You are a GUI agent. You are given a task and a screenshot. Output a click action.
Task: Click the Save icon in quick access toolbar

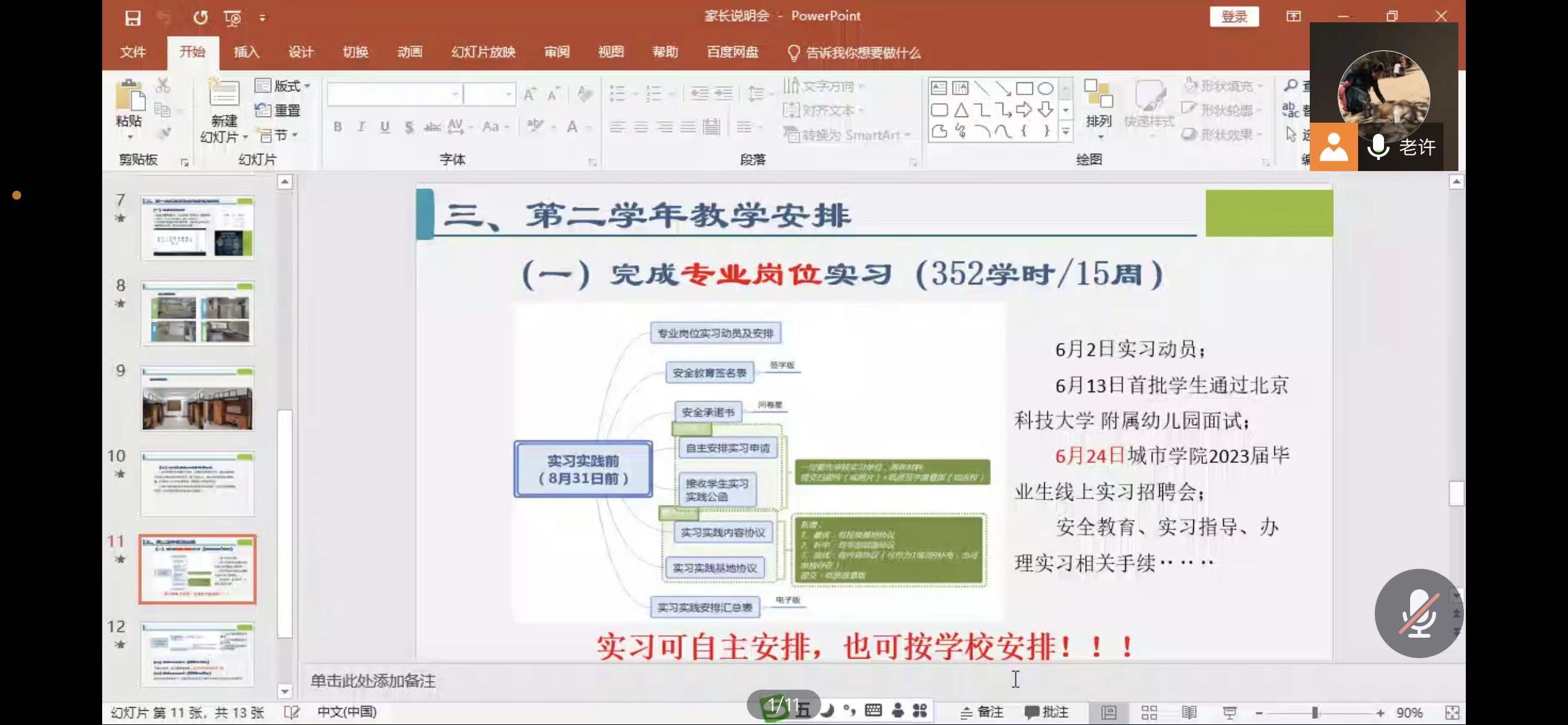coord(133,17)
